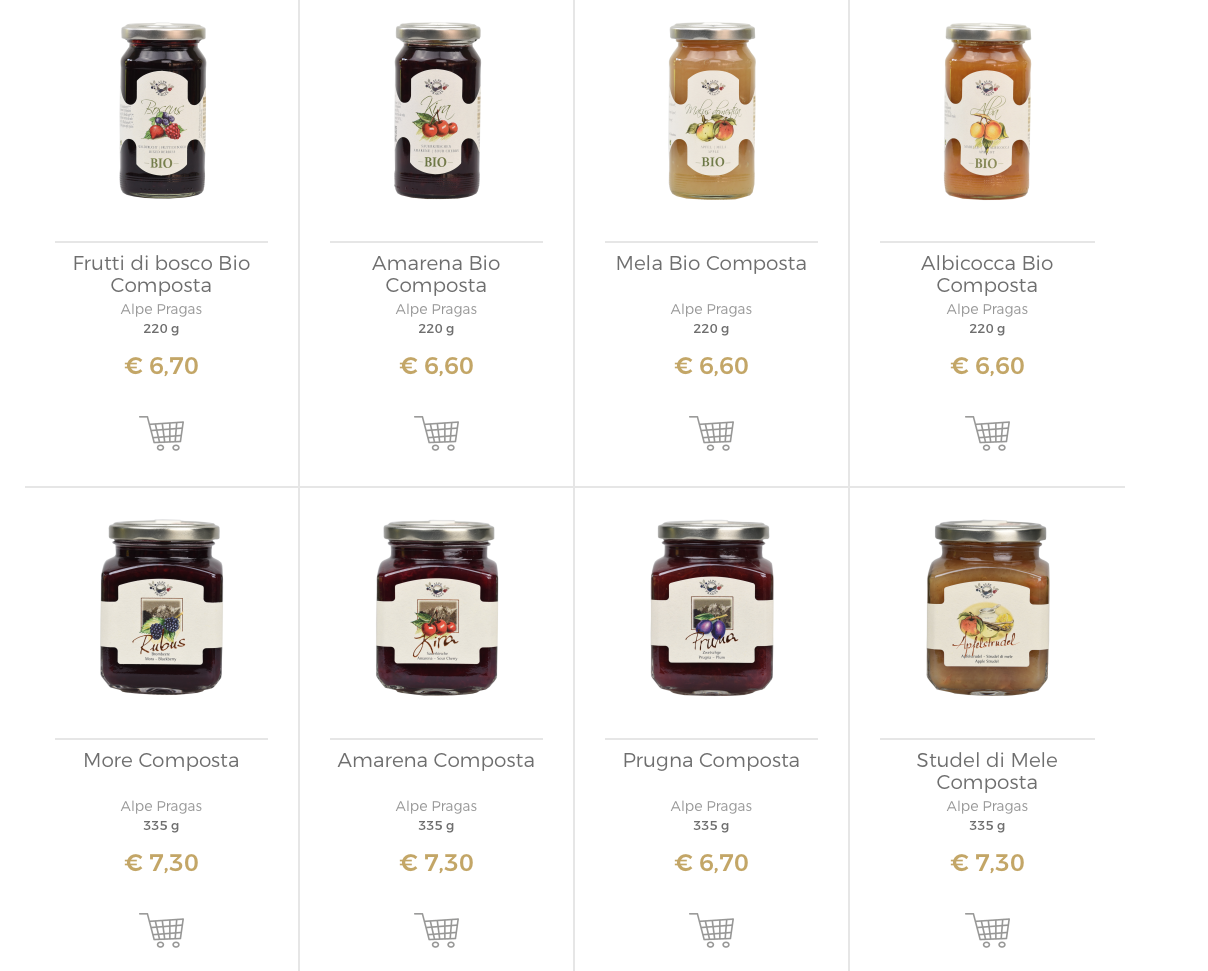Click cart icon for Albicocca Bio Composta
Image resolution: width=1208 pixels, height=971 pixels.
pos(988,433)
